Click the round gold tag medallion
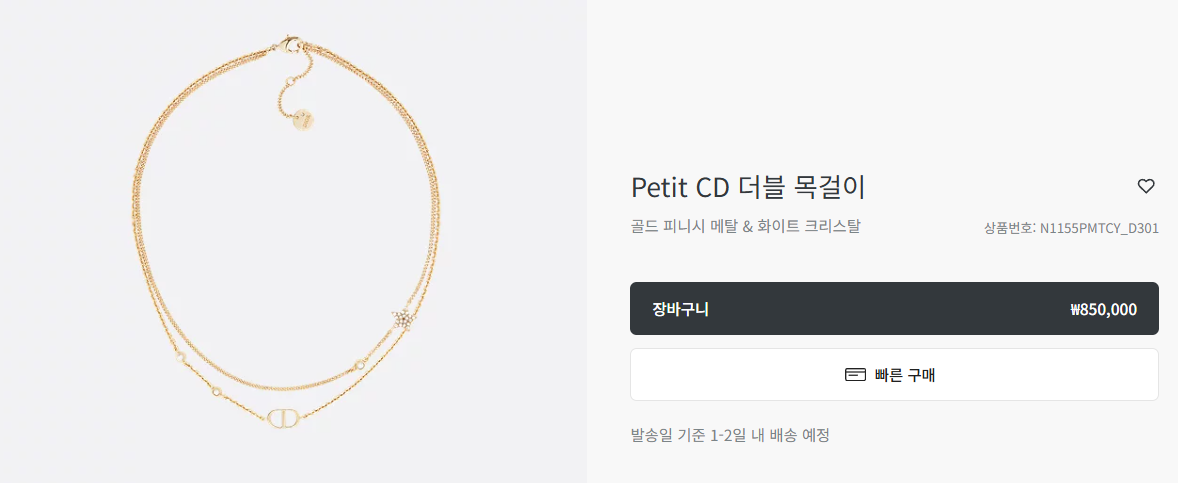The height and width of the screenshot is (483, 1178). pos(304,121)
